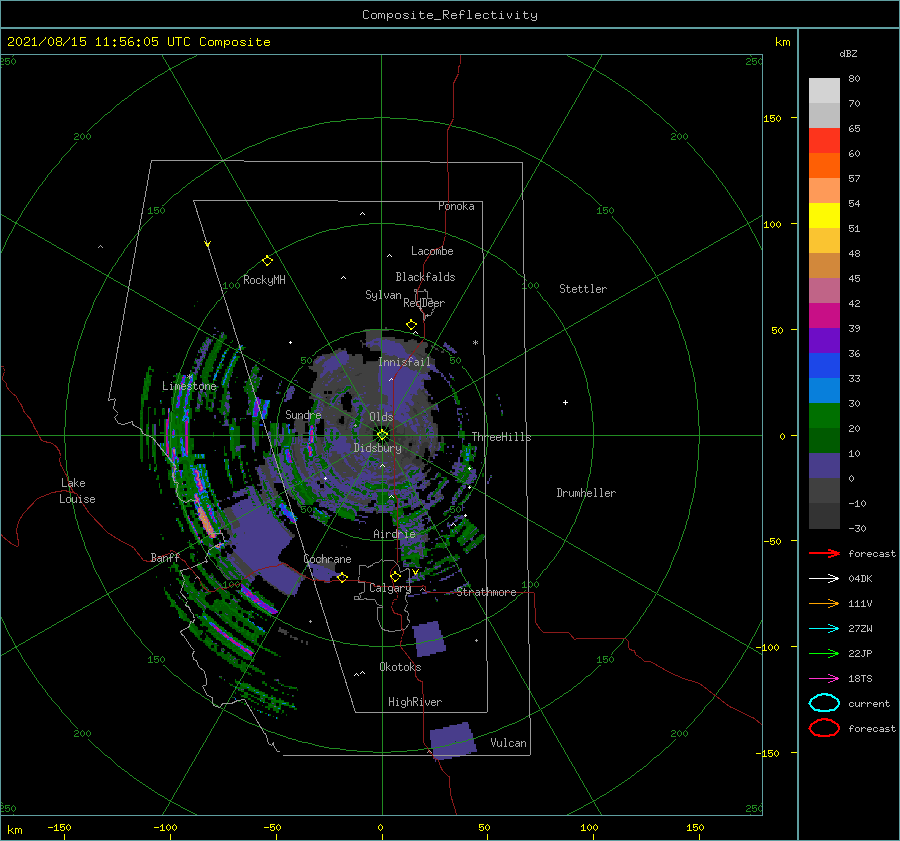Click the Blackfalds town label
Image resolution: width=900 pixels, height=841 pixels.
(425, 277)
